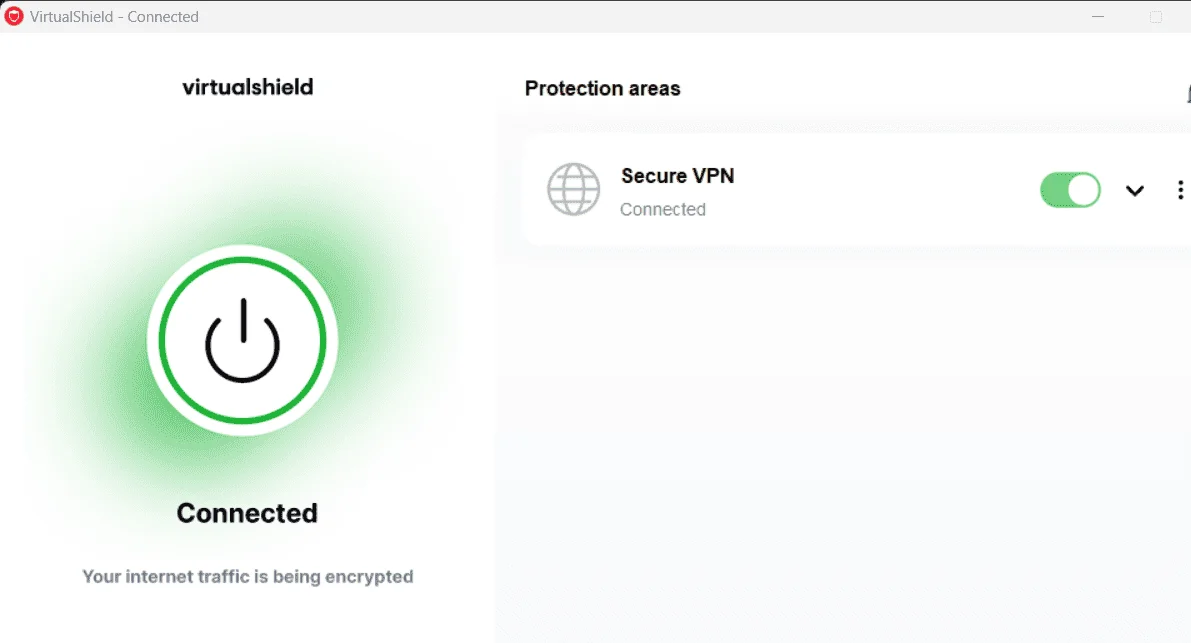1191x643 pixels.
Task: Select the Protection areas heading
Action: click(602, 88)
